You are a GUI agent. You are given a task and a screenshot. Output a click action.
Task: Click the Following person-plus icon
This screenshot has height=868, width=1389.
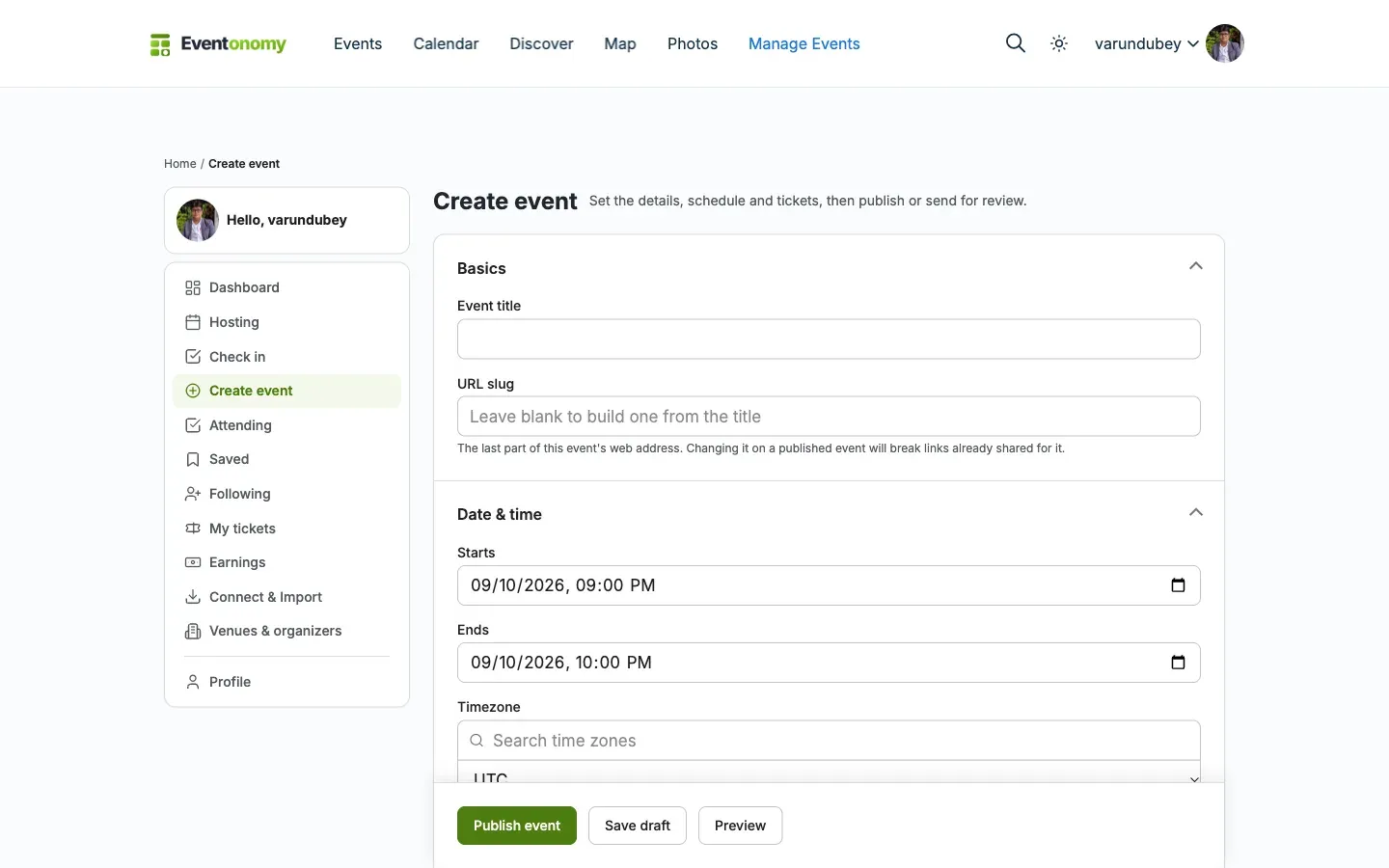(193, 494)
